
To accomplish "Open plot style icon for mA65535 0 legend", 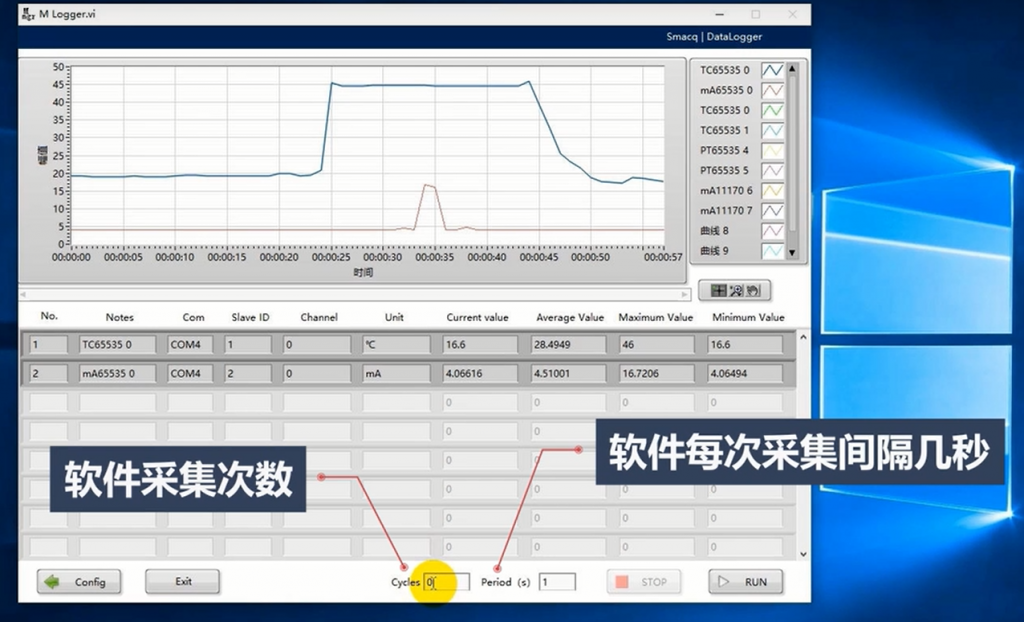I will coord(773,90).
